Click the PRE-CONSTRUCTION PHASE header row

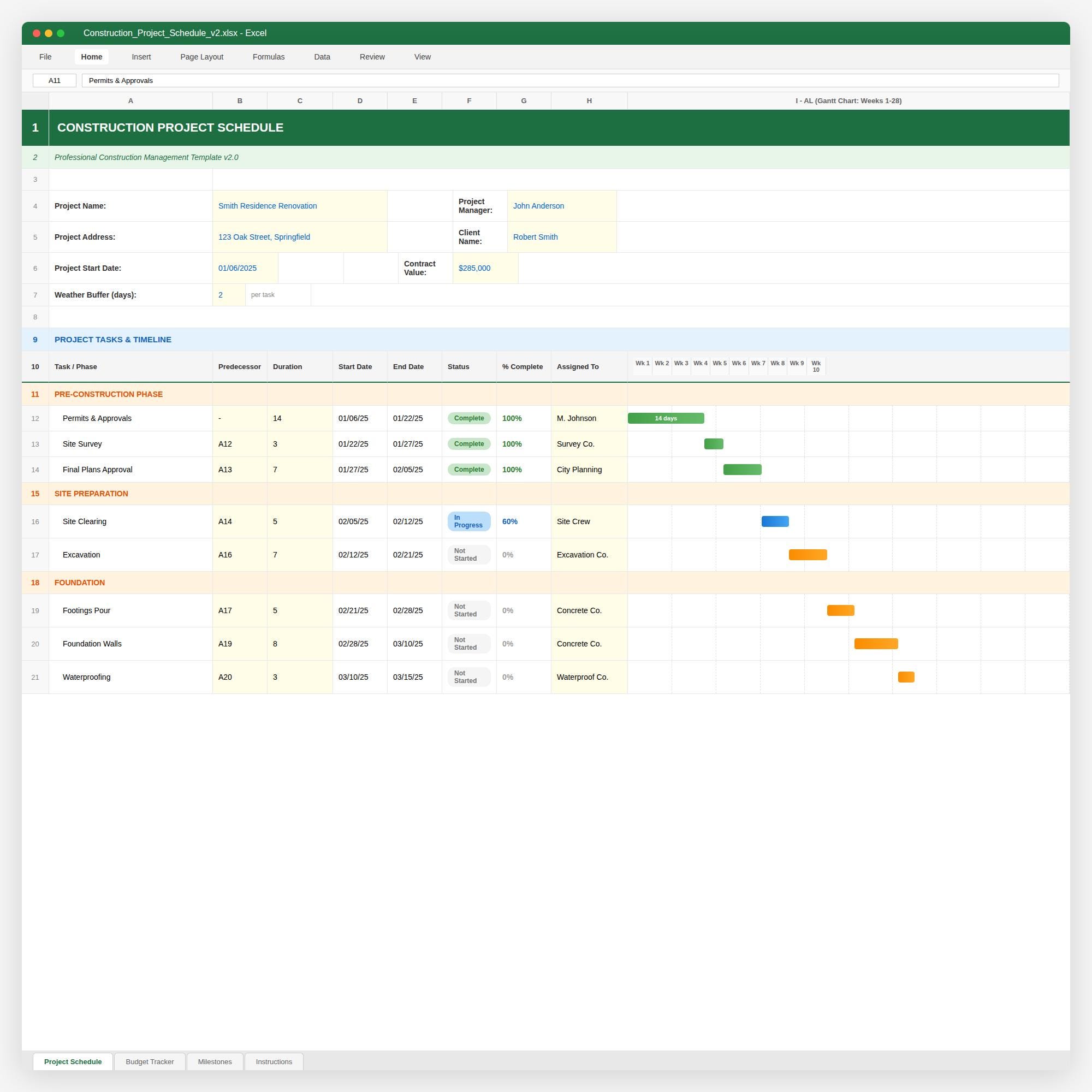545,394
